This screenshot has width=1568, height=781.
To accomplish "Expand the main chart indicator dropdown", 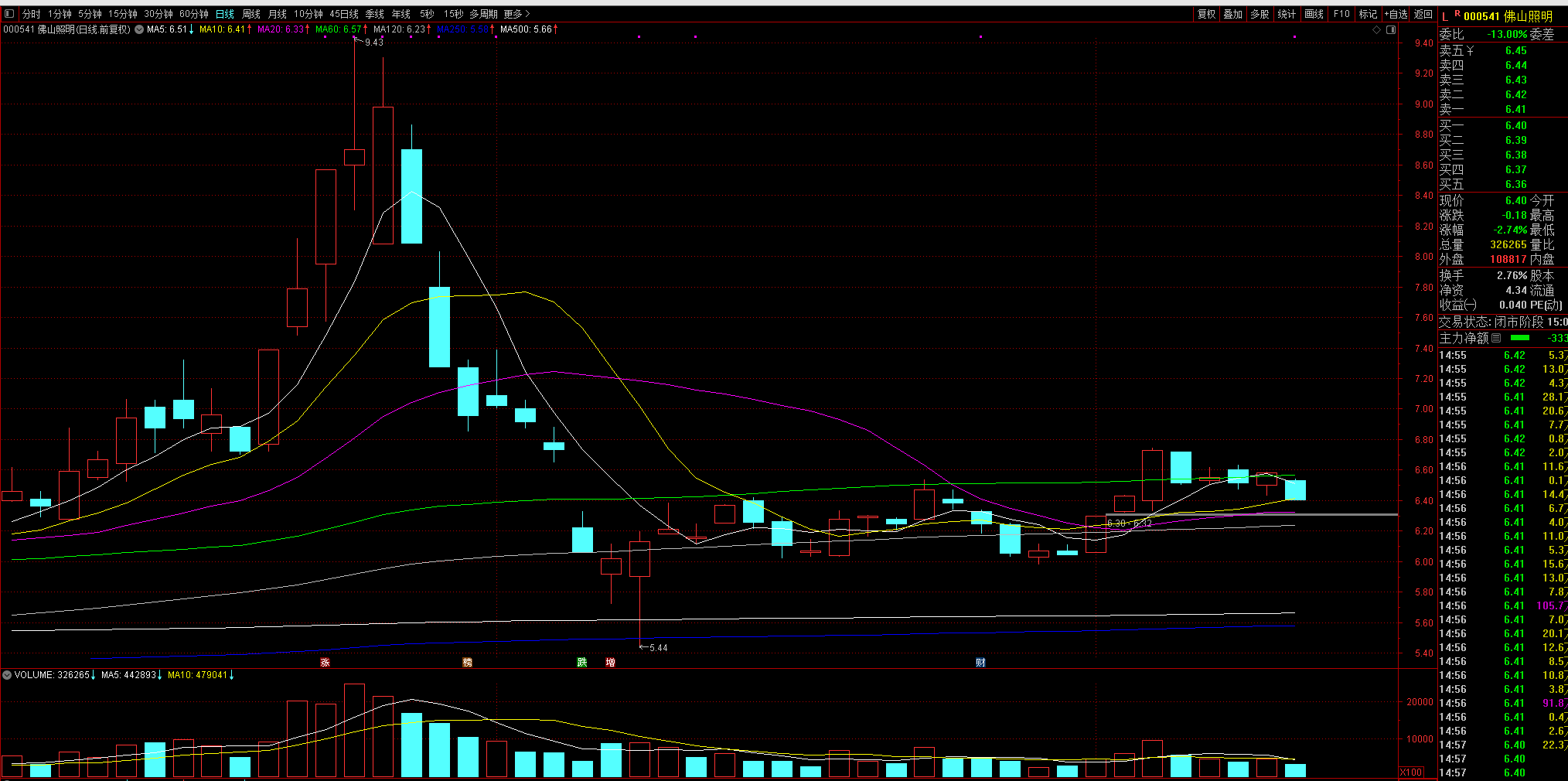I will [x=139, y=29].
